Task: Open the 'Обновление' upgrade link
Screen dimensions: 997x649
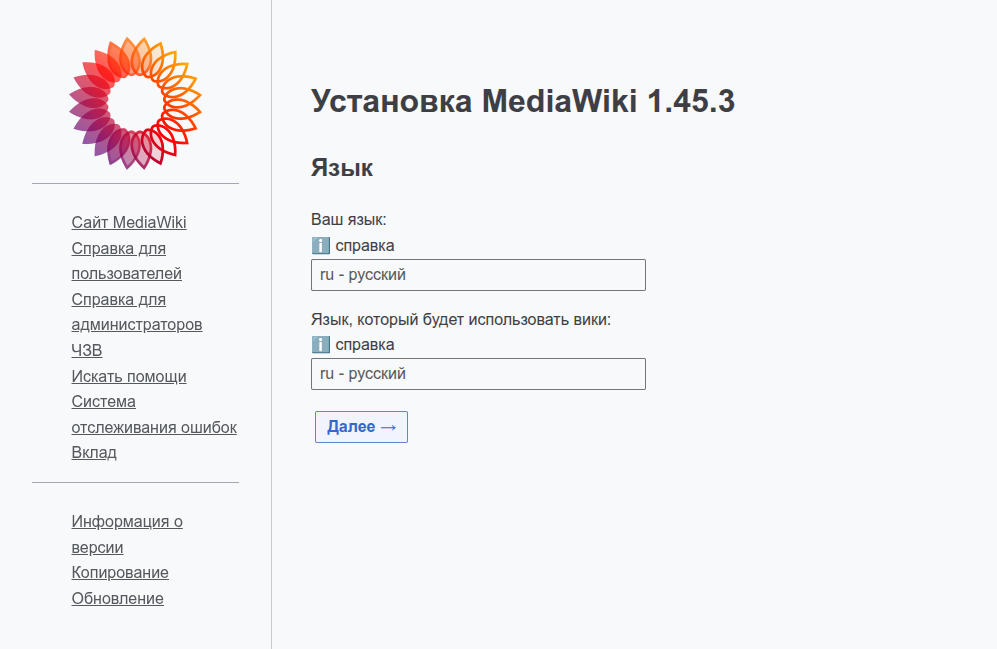Action: pos(117,598)
